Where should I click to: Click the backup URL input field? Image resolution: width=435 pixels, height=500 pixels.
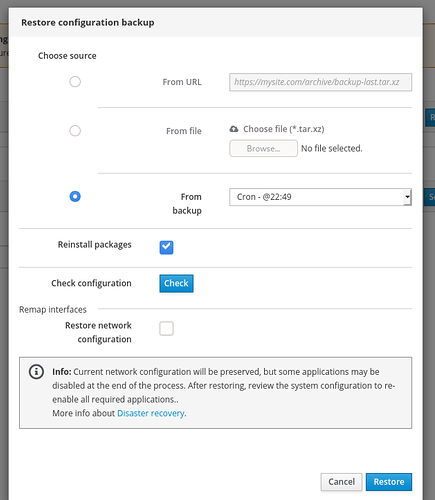[x=320, y=82]
